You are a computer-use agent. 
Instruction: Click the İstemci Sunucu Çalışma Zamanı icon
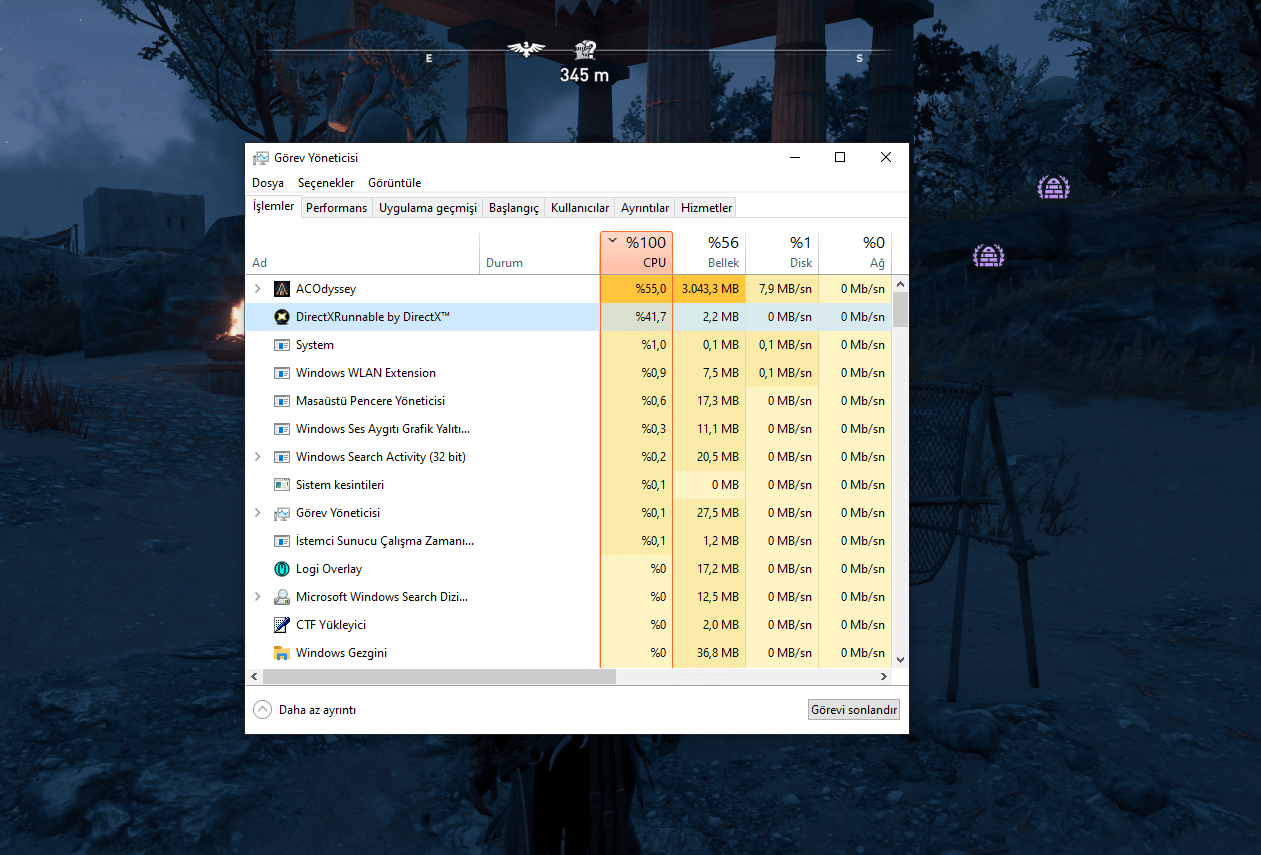282,541
